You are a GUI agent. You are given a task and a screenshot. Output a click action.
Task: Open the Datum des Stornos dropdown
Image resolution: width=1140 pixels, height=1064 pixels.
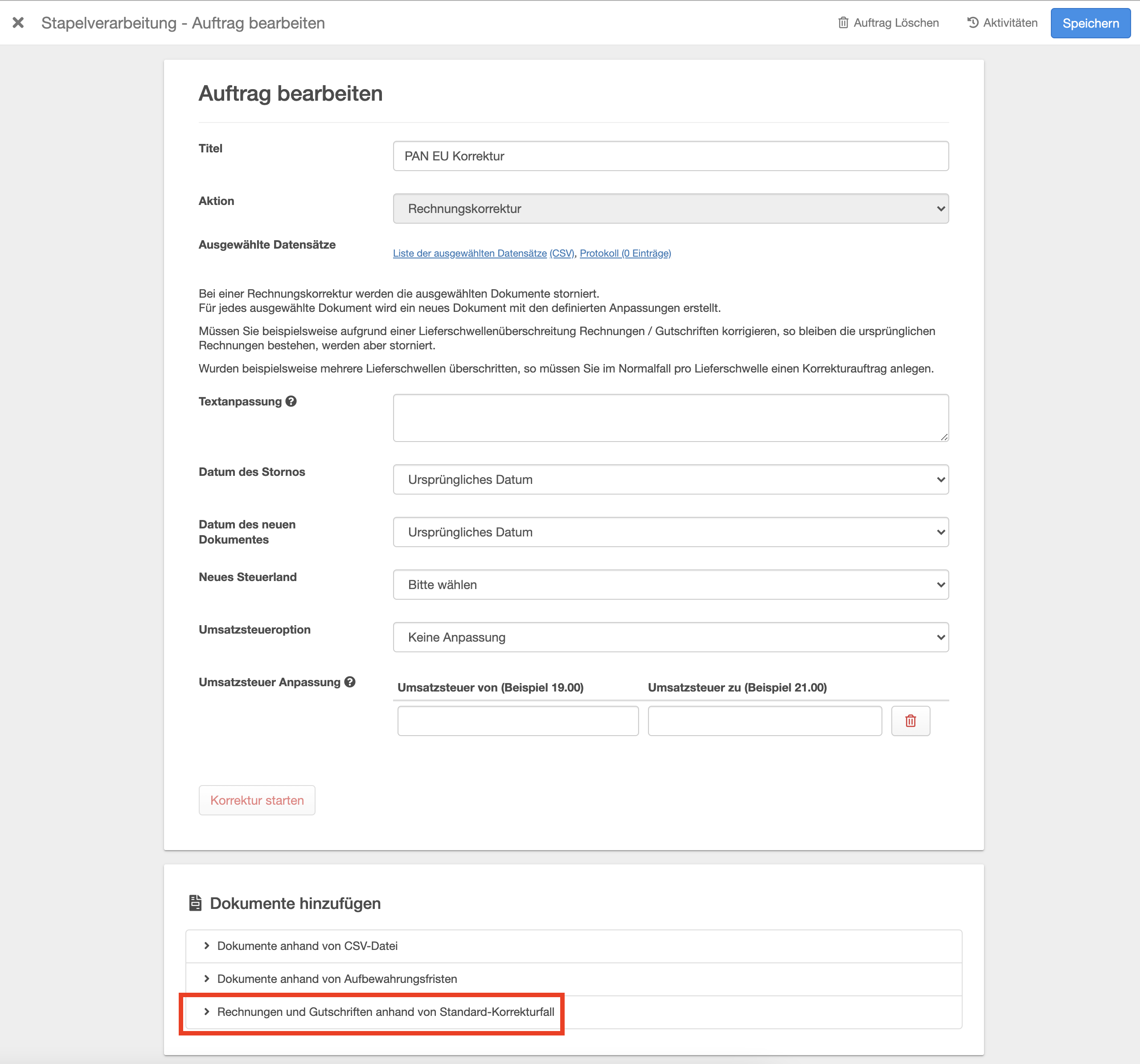pyautogui.click(x=670, y=479)
